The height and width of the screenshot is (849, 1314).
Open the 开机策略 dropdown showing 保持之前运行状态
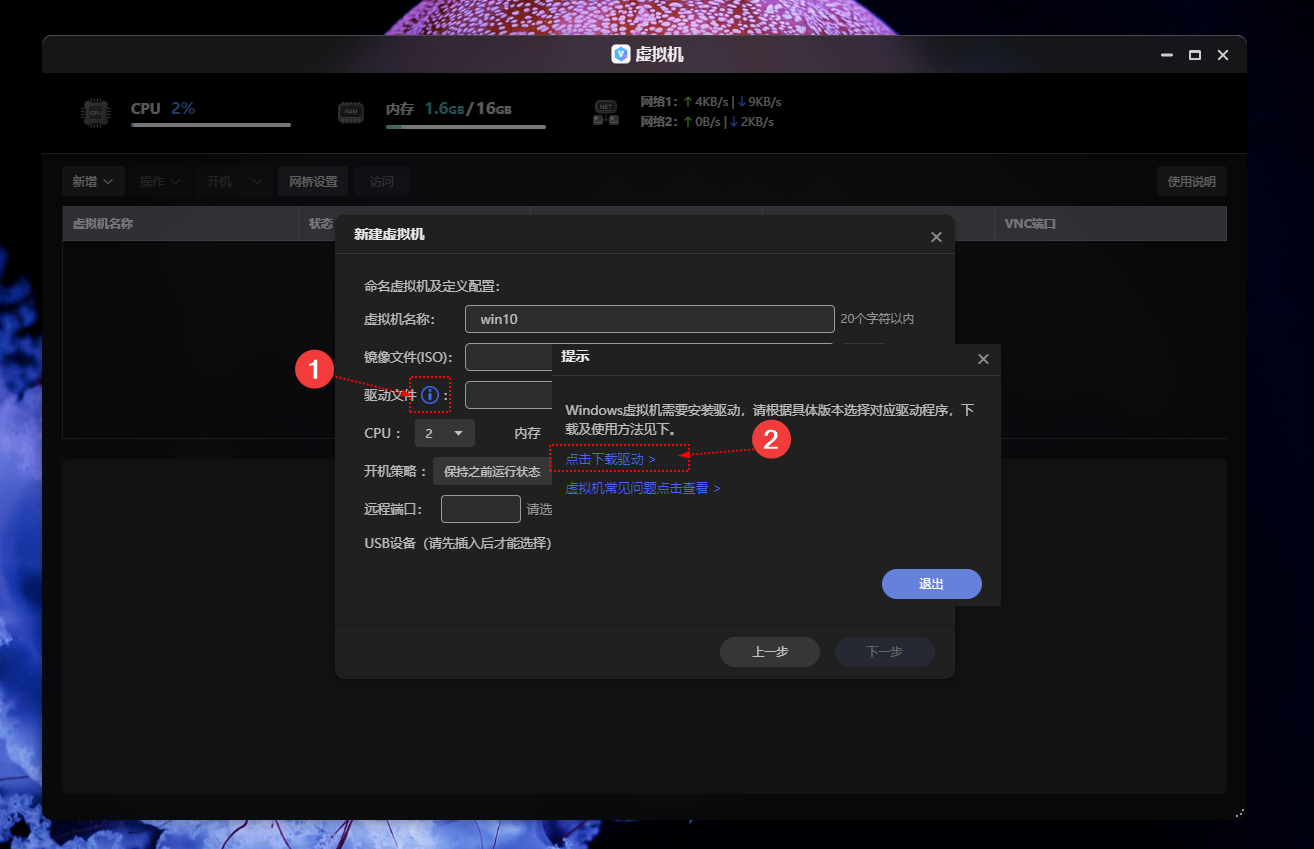click(x=492, y=470)
